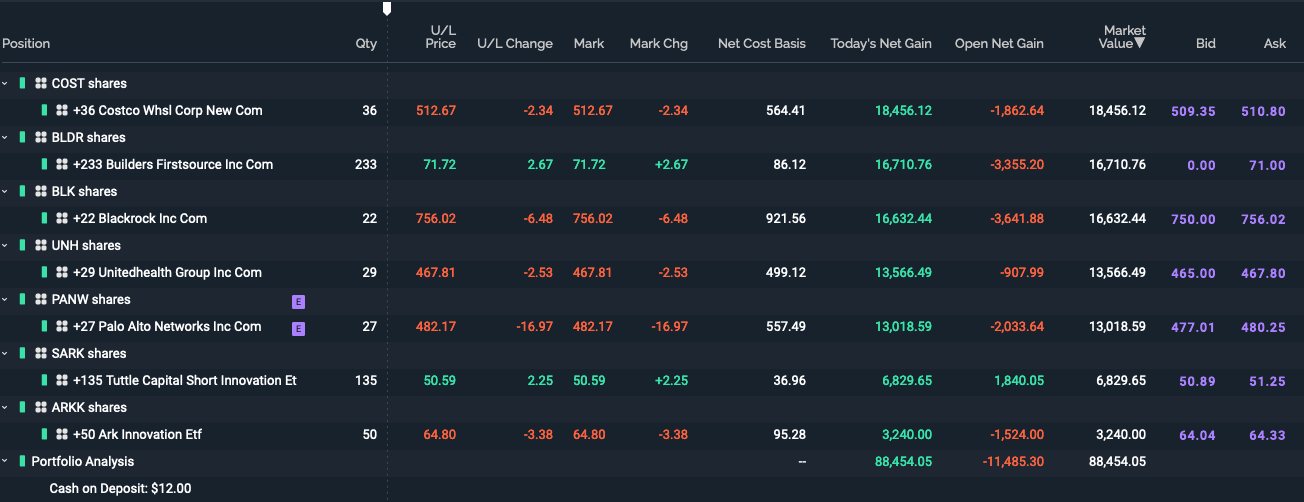Sort by the U/L Price column header

pyautogui.click(x=440, y=37)
